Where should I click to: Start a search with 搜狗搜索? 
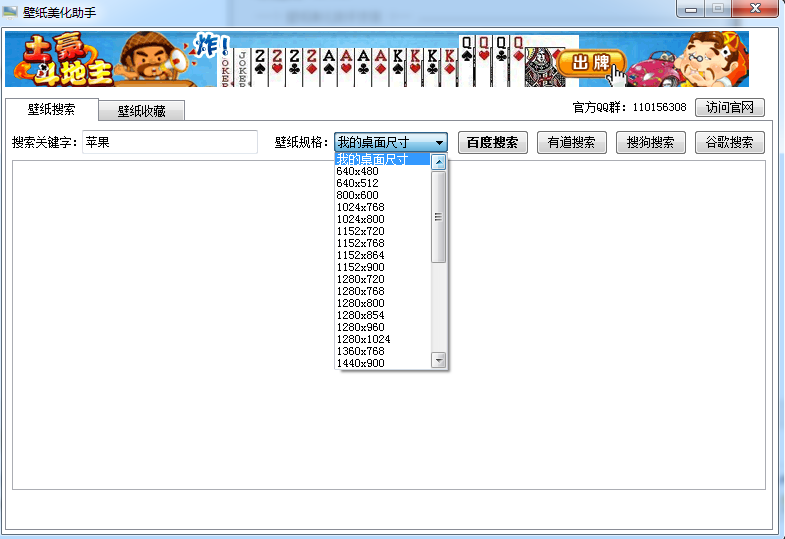pyautogui.click(x=650, y=143)
